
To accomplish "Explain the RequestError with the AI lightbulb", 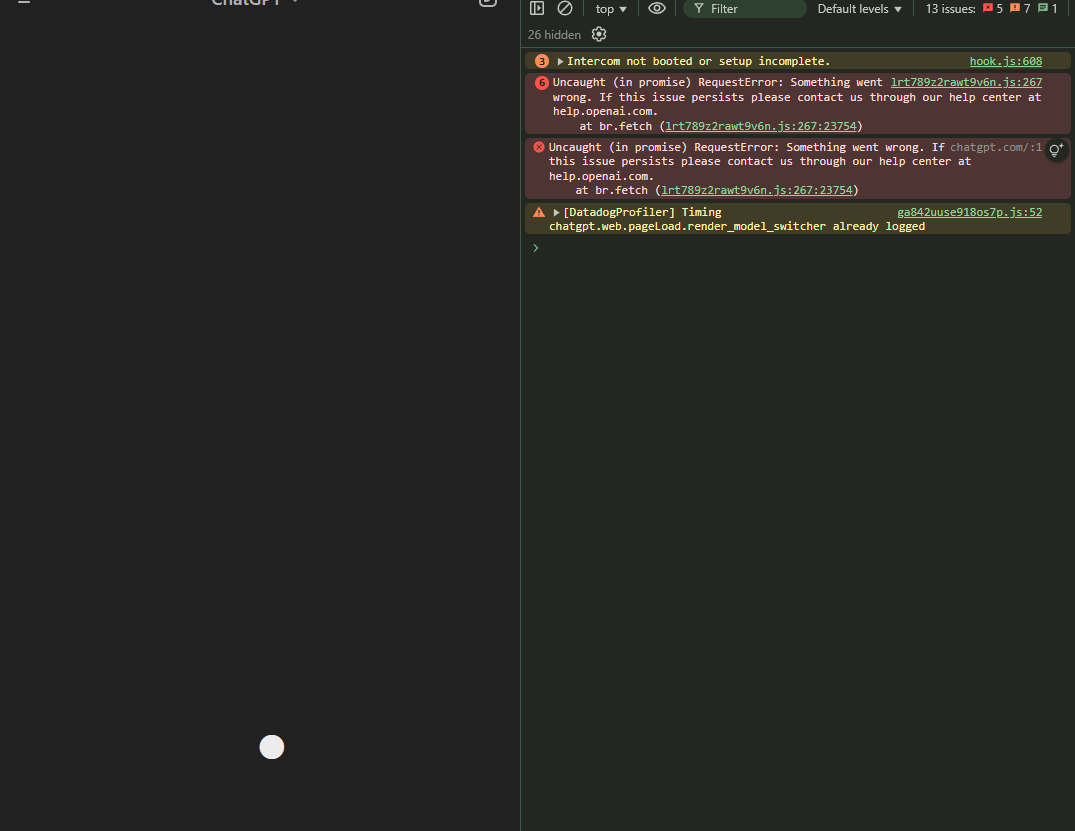I will pos(1056,150).
